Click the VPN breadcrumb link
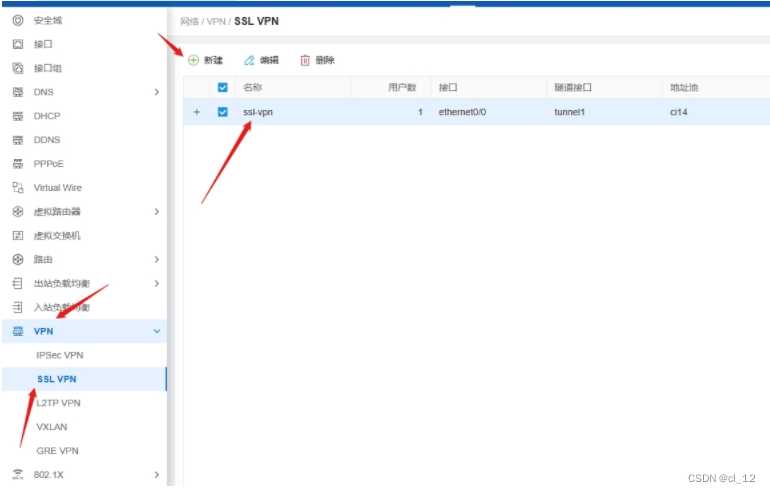 216,22
